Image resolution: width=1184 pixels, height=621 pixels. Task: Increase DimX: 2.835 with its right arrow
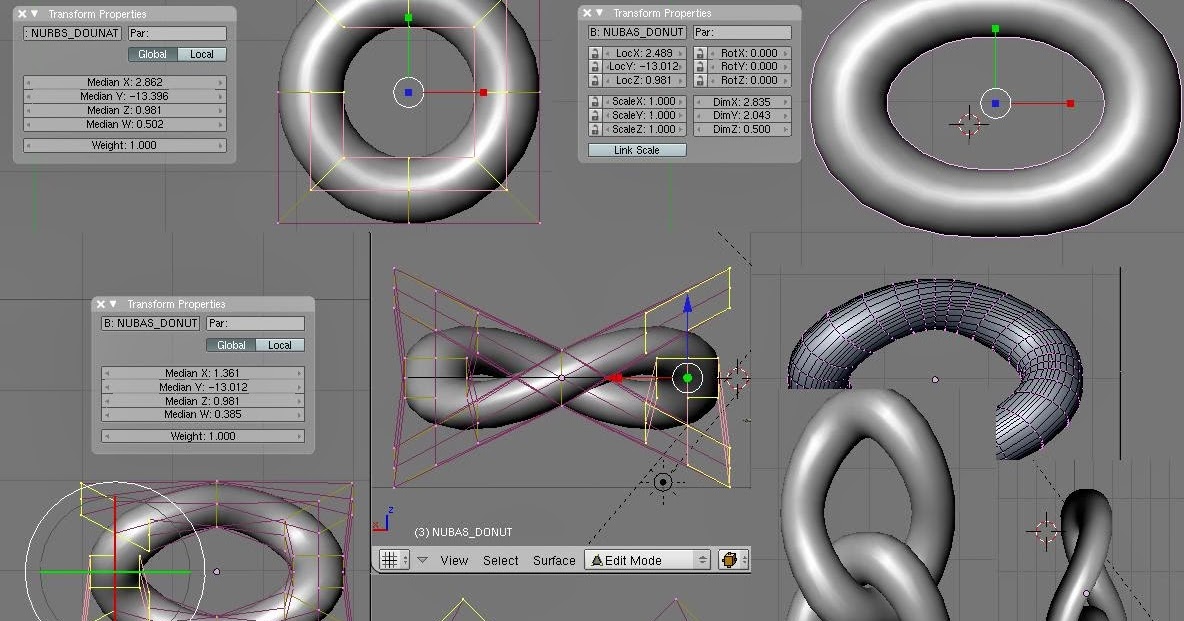coord(786,101)
